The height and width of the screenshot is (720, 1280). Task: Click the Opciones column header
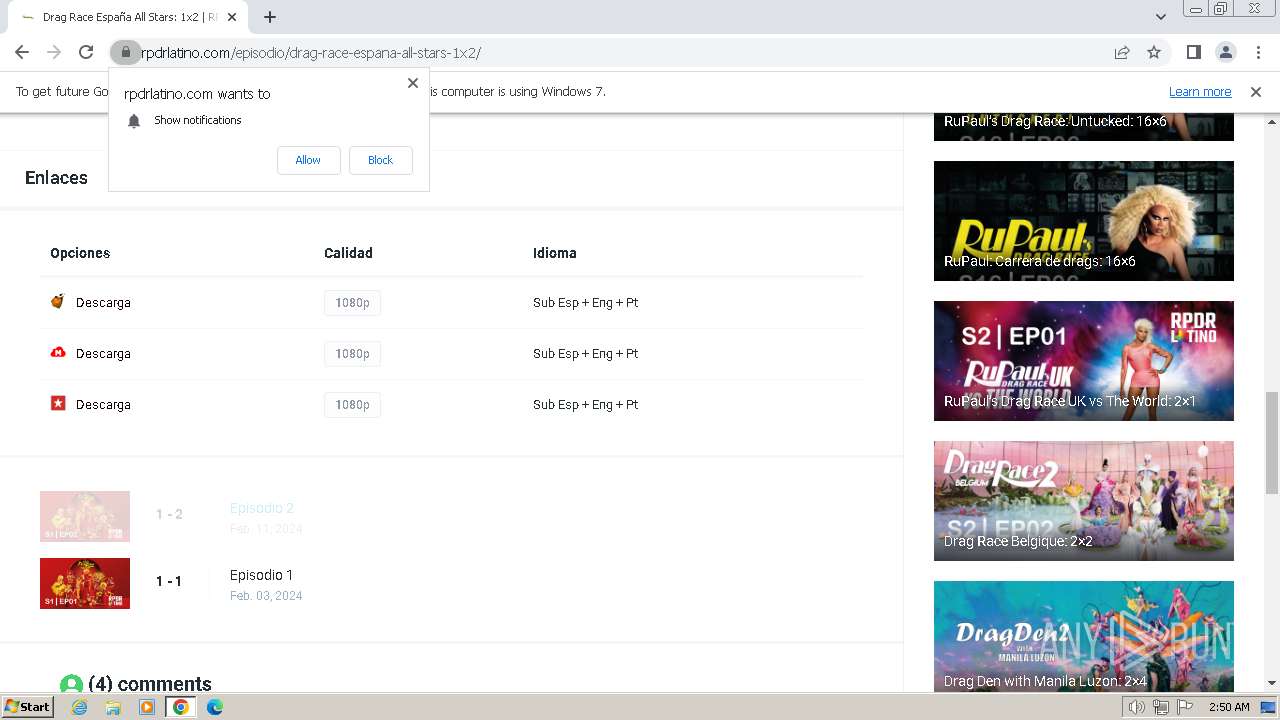pos(80,253)
